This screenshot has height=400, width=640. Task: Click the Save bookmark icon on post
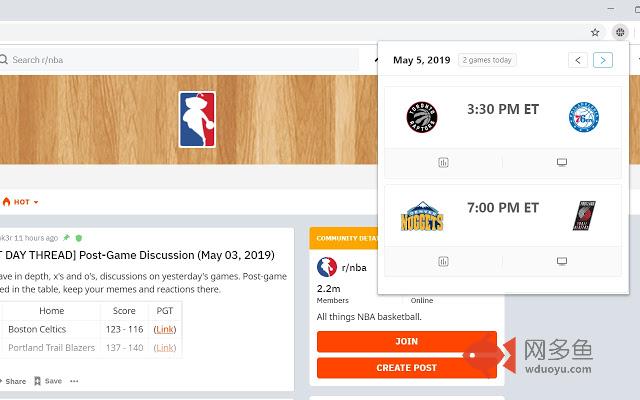[x=37, y=381]
